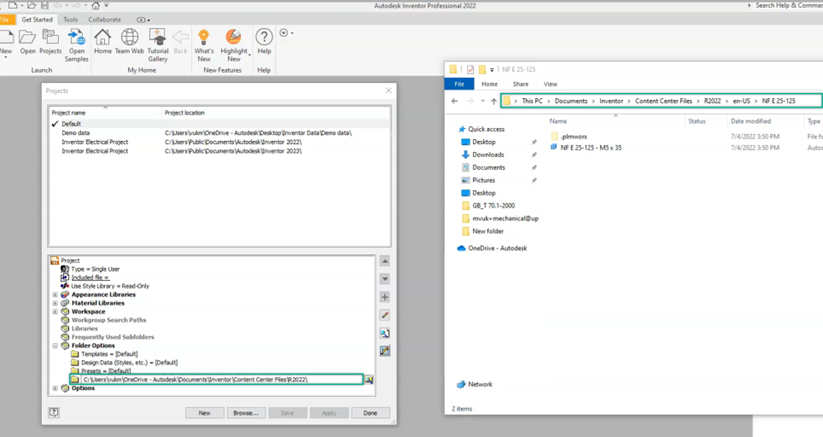Expand the Options node
The height and width of the screenshot is (437, 823).
(x=55, y=388)
